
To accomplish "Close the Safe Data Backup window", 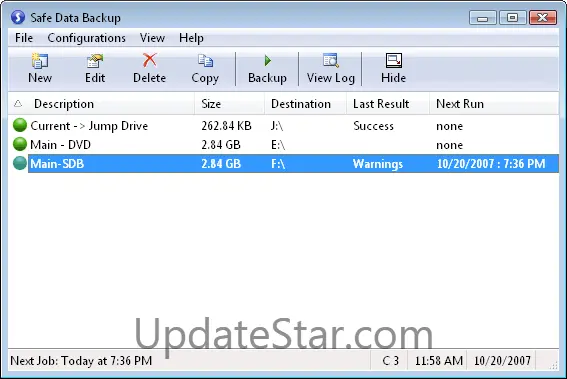I will [x=542, y=17].
